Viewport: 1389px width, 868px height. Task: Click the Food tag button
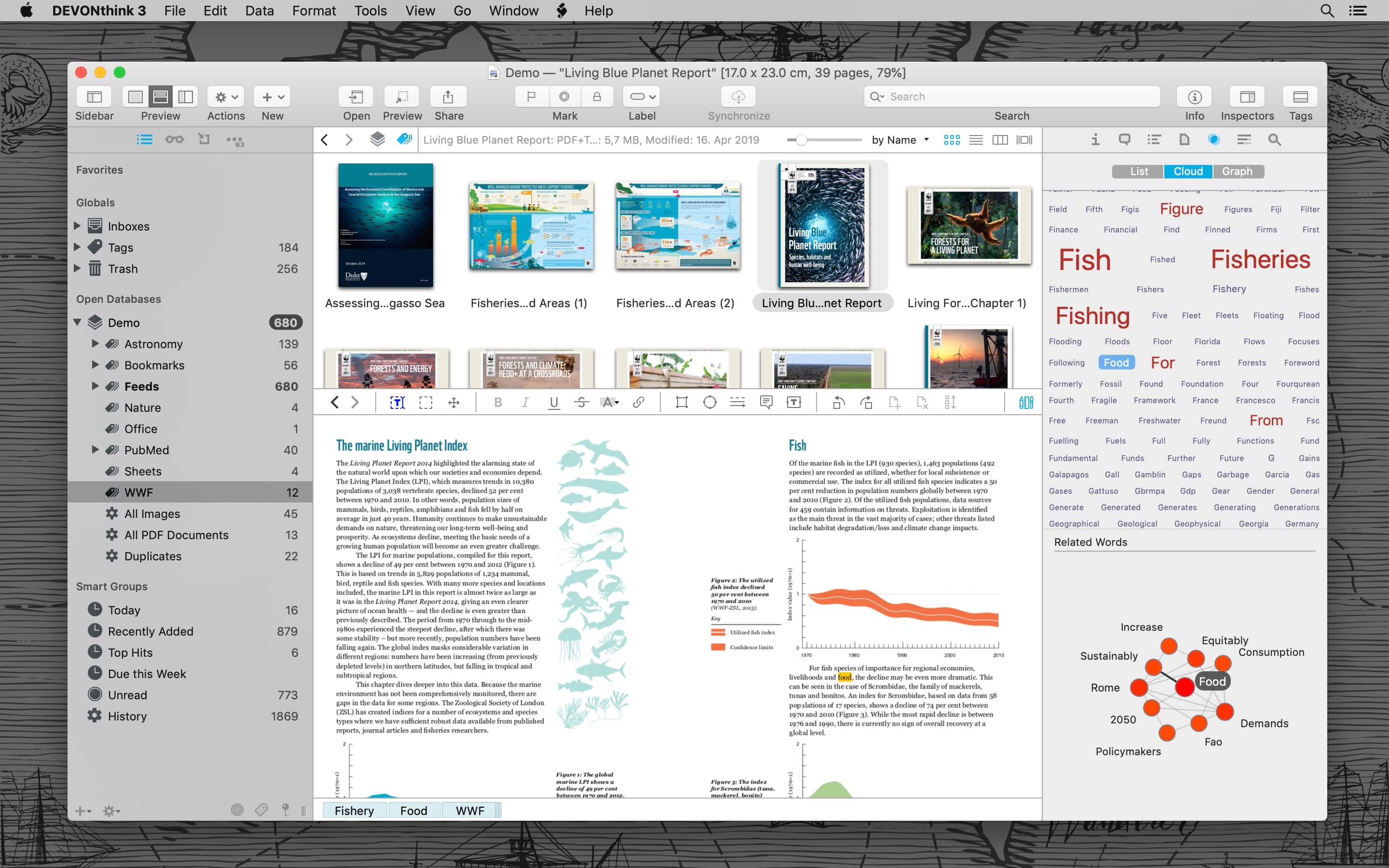413,810
